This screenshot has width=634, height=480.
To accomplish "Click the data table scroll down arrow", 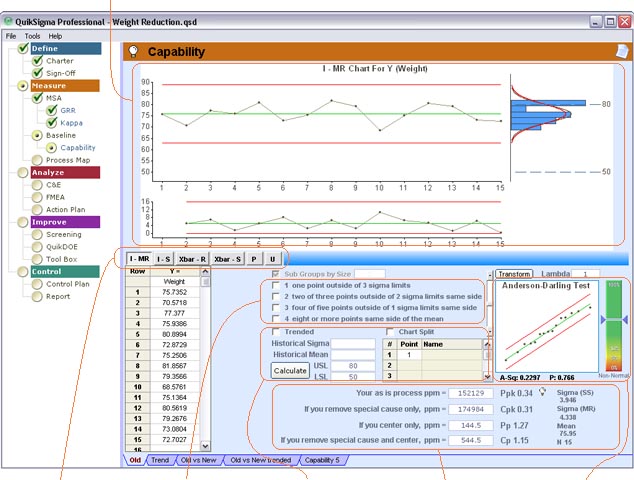I will click(205, 446).
